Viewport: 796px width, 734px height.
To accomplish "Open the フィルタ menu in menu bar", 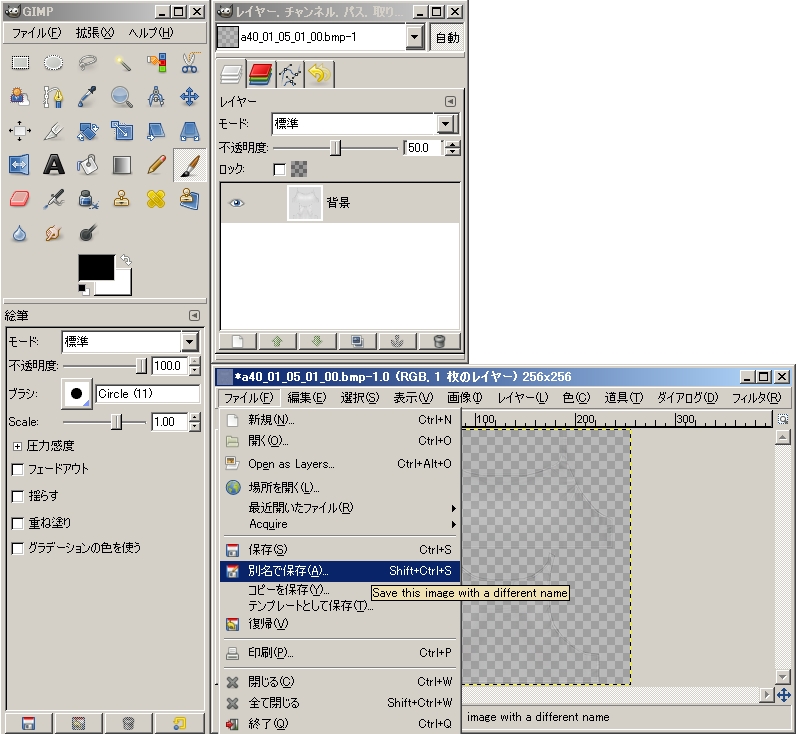I will (754, 398).
